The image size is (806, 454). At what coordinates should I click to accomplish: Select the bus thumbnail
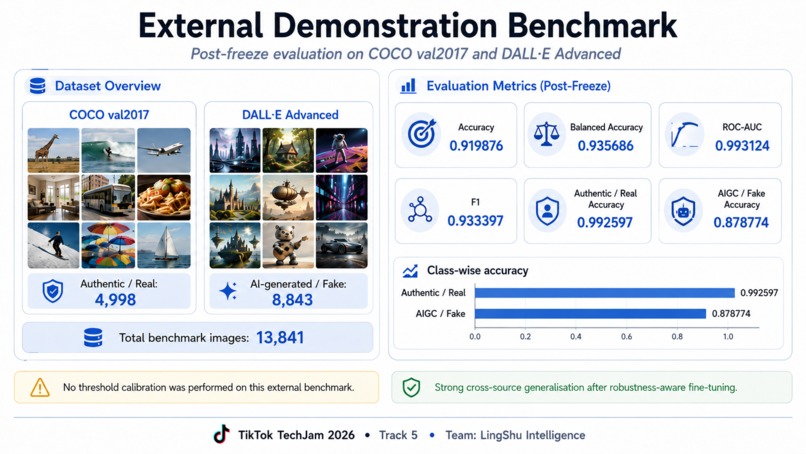pyautogui.click(x=108, y=197)
